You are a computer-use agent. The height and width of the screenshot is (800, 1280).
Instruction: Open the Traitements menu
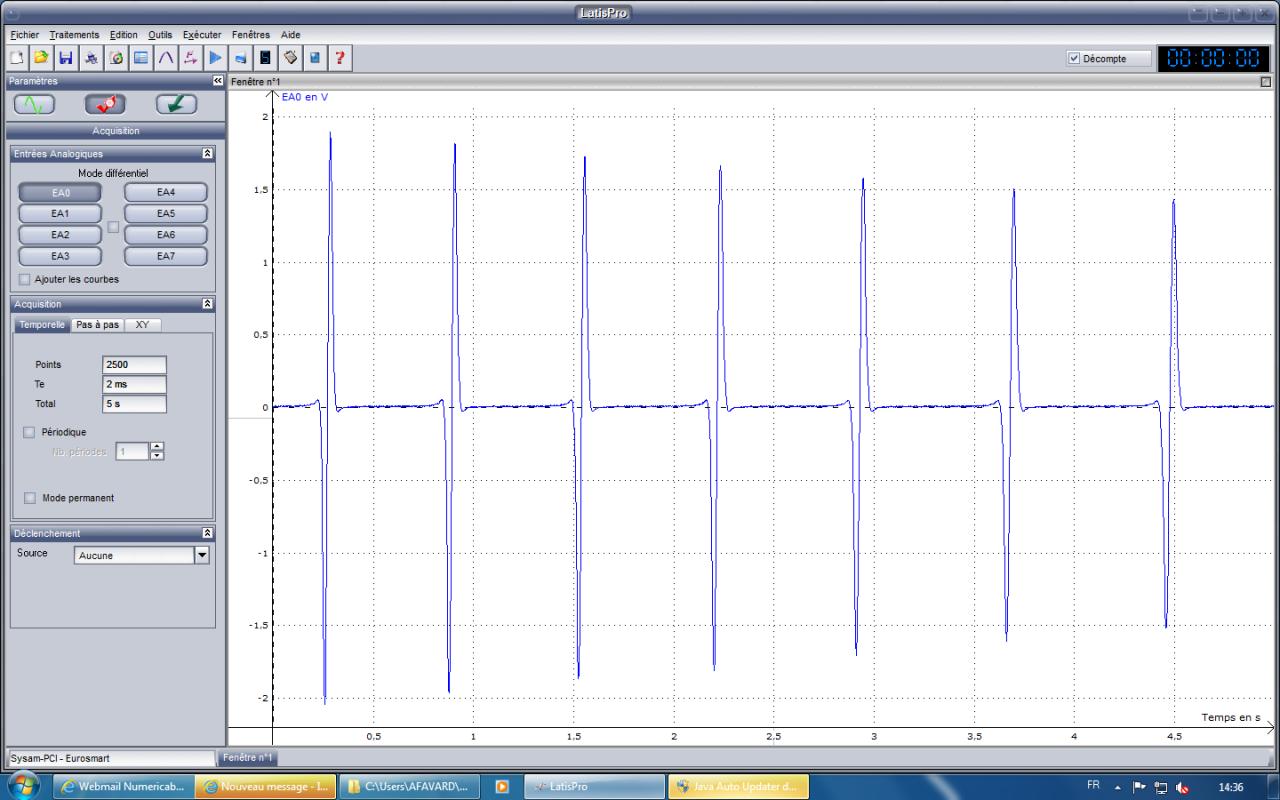74,35
